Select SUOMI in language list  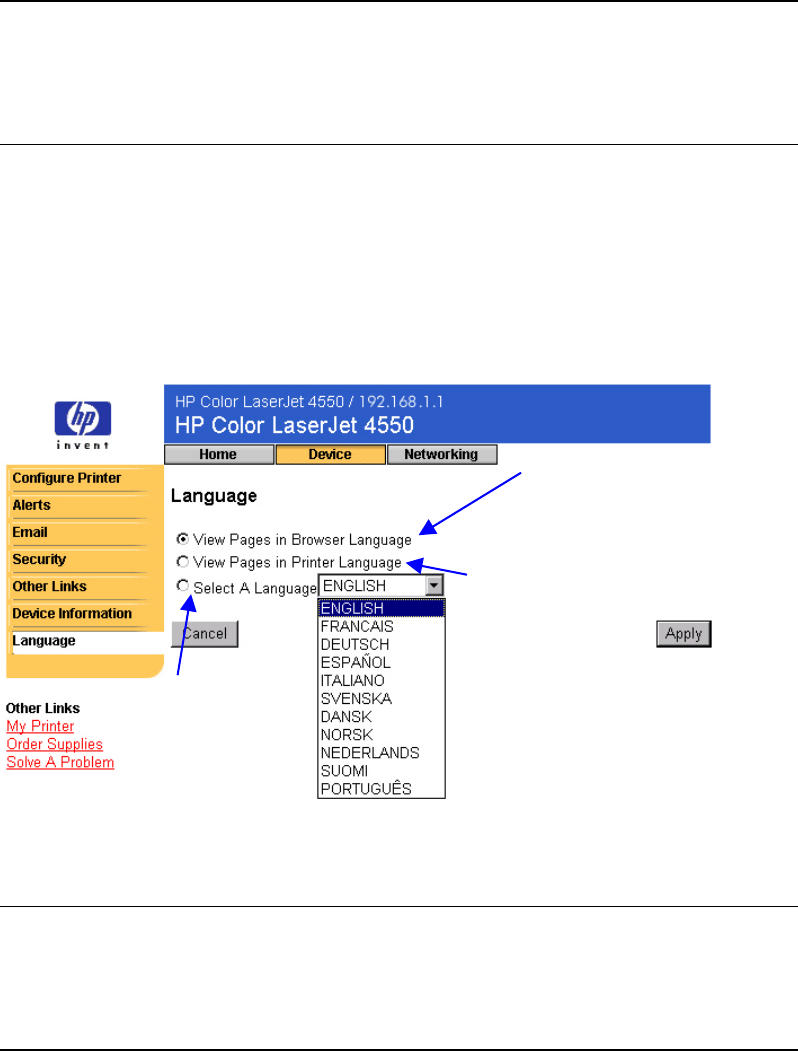click(381, 771)
